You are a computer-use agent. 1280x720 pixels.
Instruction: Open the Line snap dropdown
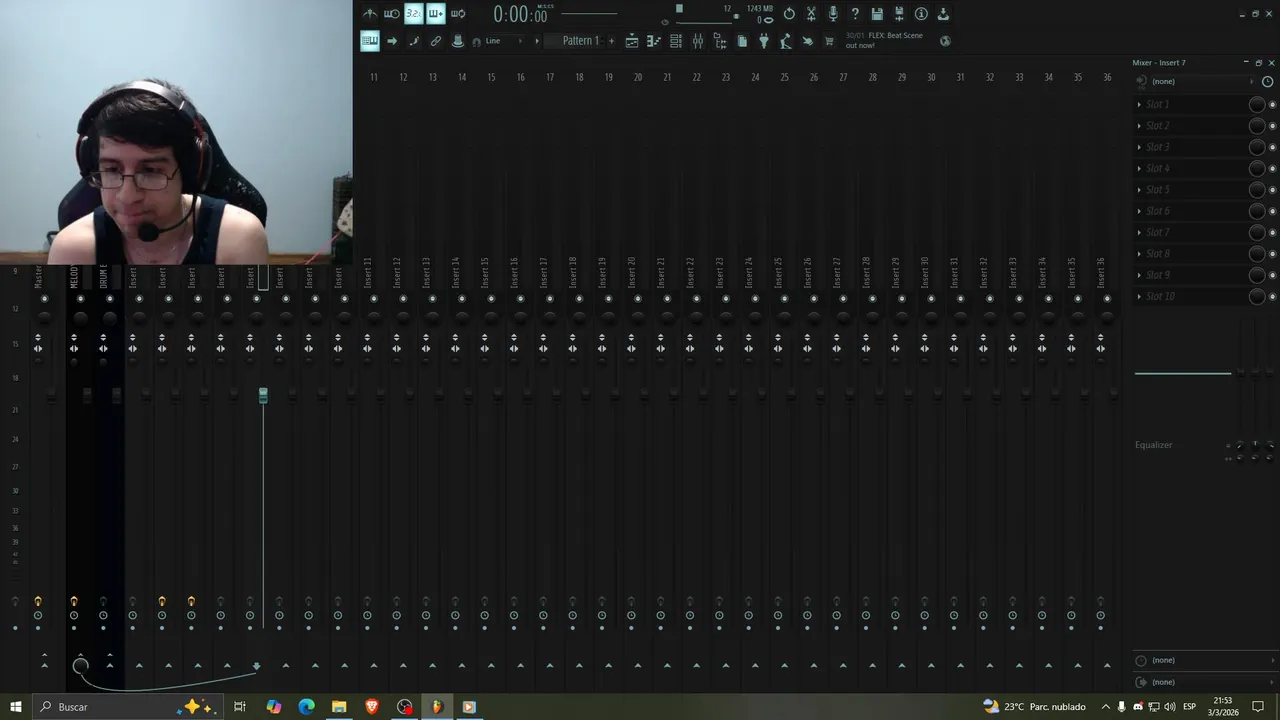point(504,41)
